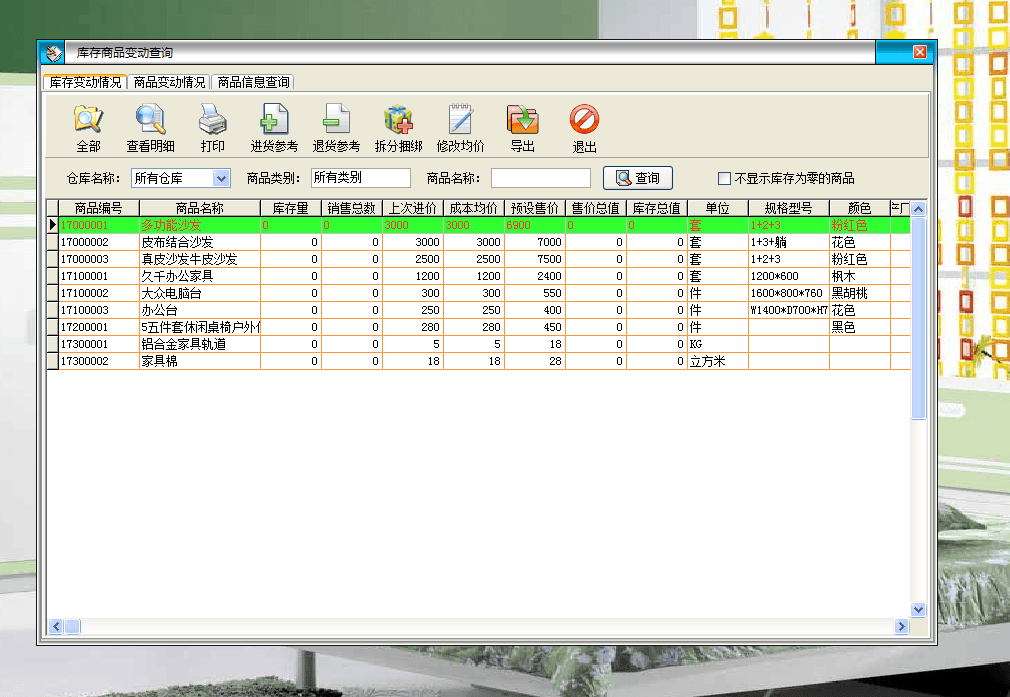Open 进货参考 purchase reference icon

pos(274,121)
